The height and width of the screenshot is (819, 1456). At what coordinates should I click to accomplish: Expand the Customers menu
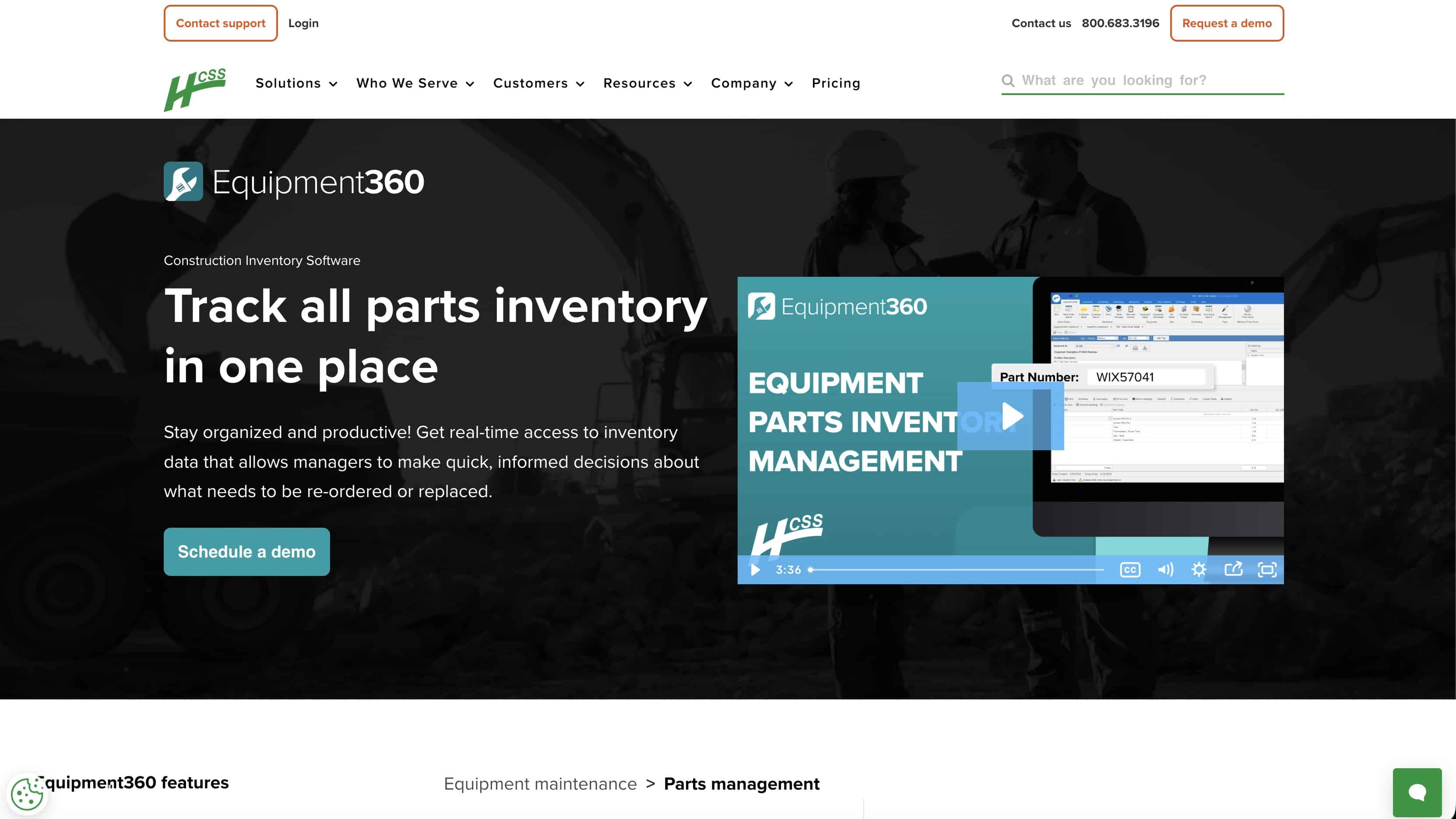pos(538,83)
